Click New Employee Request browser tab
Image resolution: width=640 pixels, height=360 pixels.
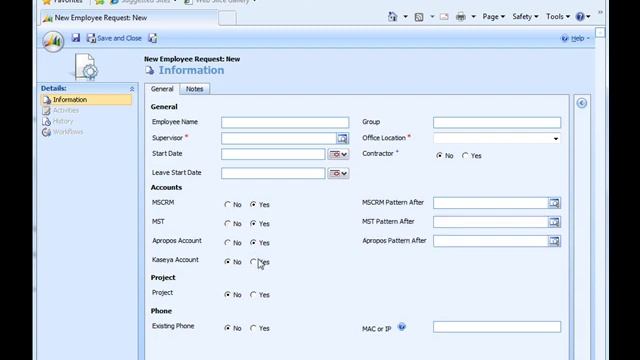tap(129, 18)
